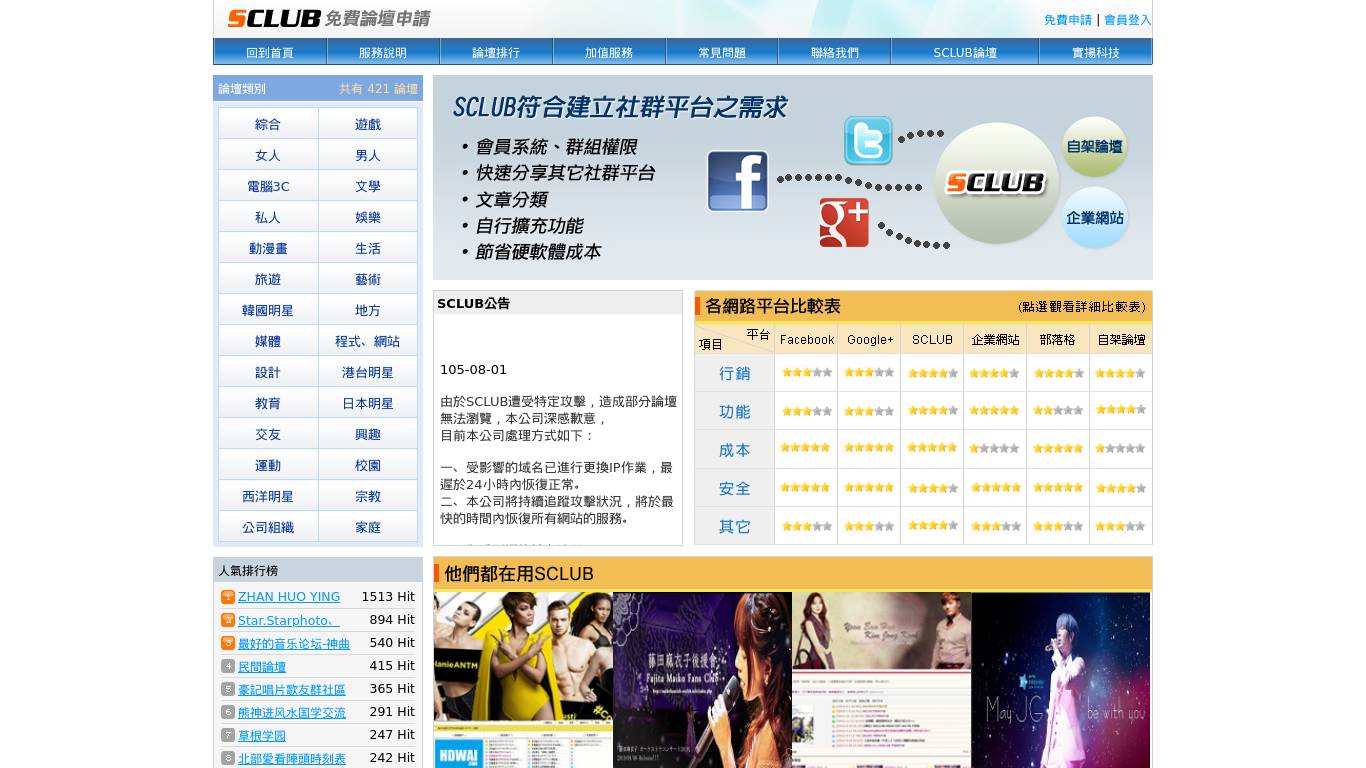Viewport: 1366px width, 768px height.
Task: Click the Google+ icon in the banner
Action: (x=844, y=222)
